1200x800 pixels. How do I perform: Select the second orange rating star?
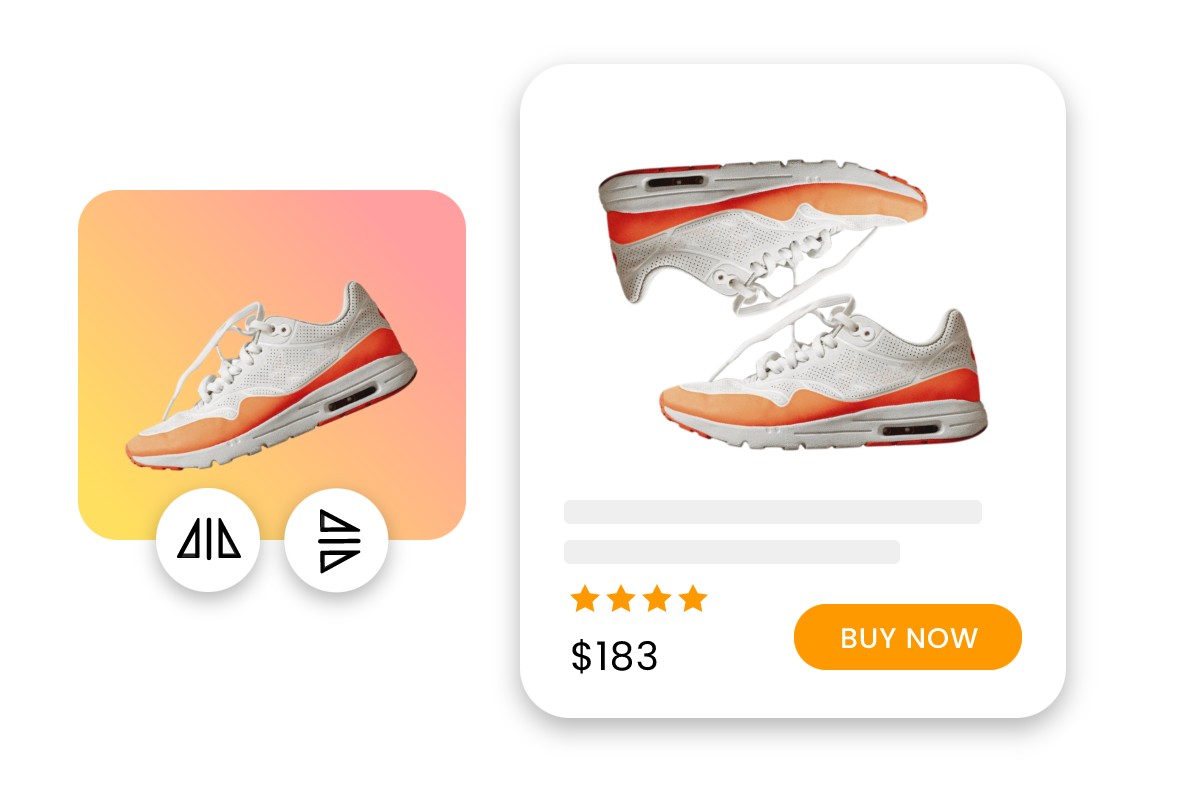[x=621, y=599]
